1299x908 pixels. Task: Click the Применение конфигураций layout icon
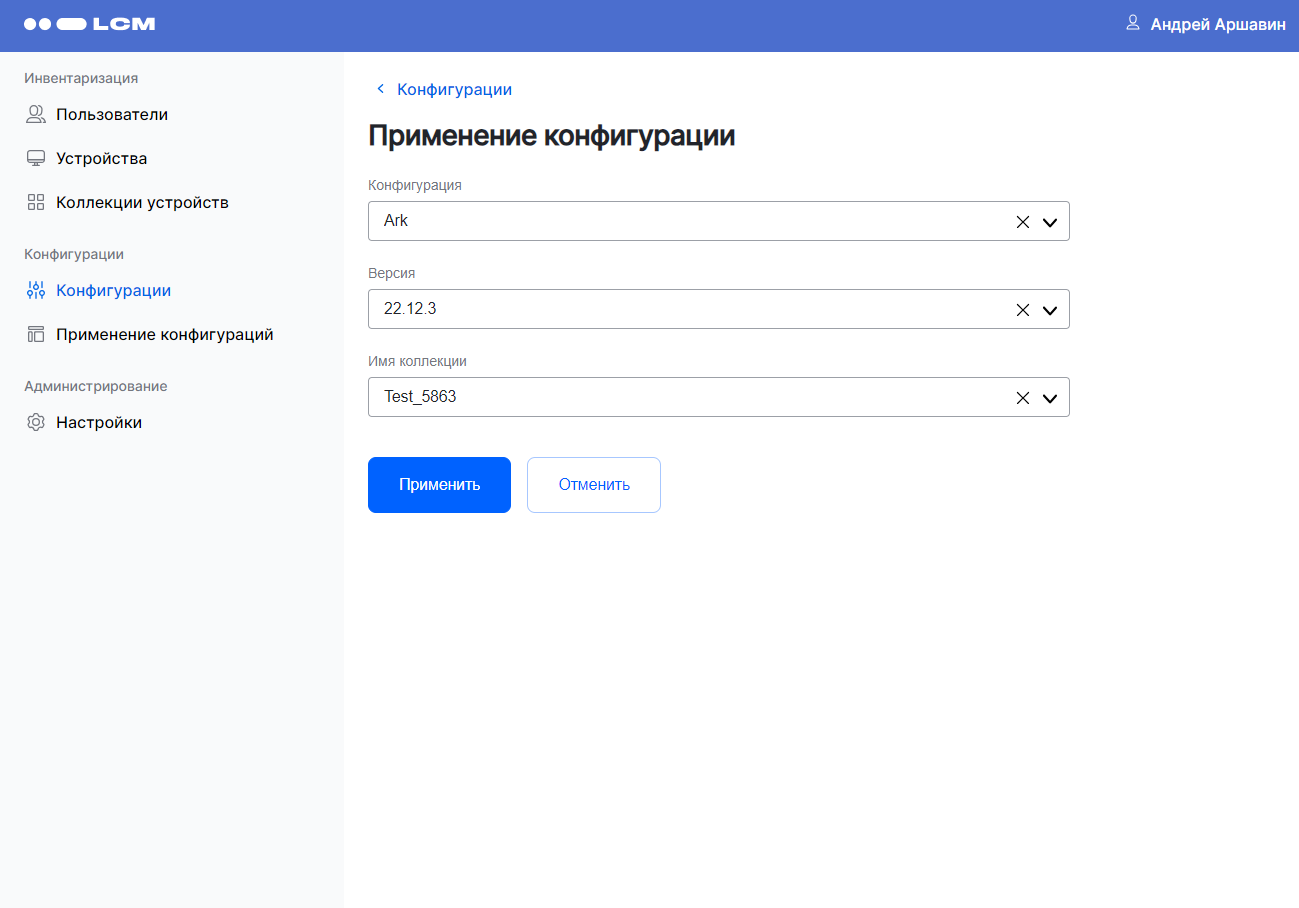[36, 334]
